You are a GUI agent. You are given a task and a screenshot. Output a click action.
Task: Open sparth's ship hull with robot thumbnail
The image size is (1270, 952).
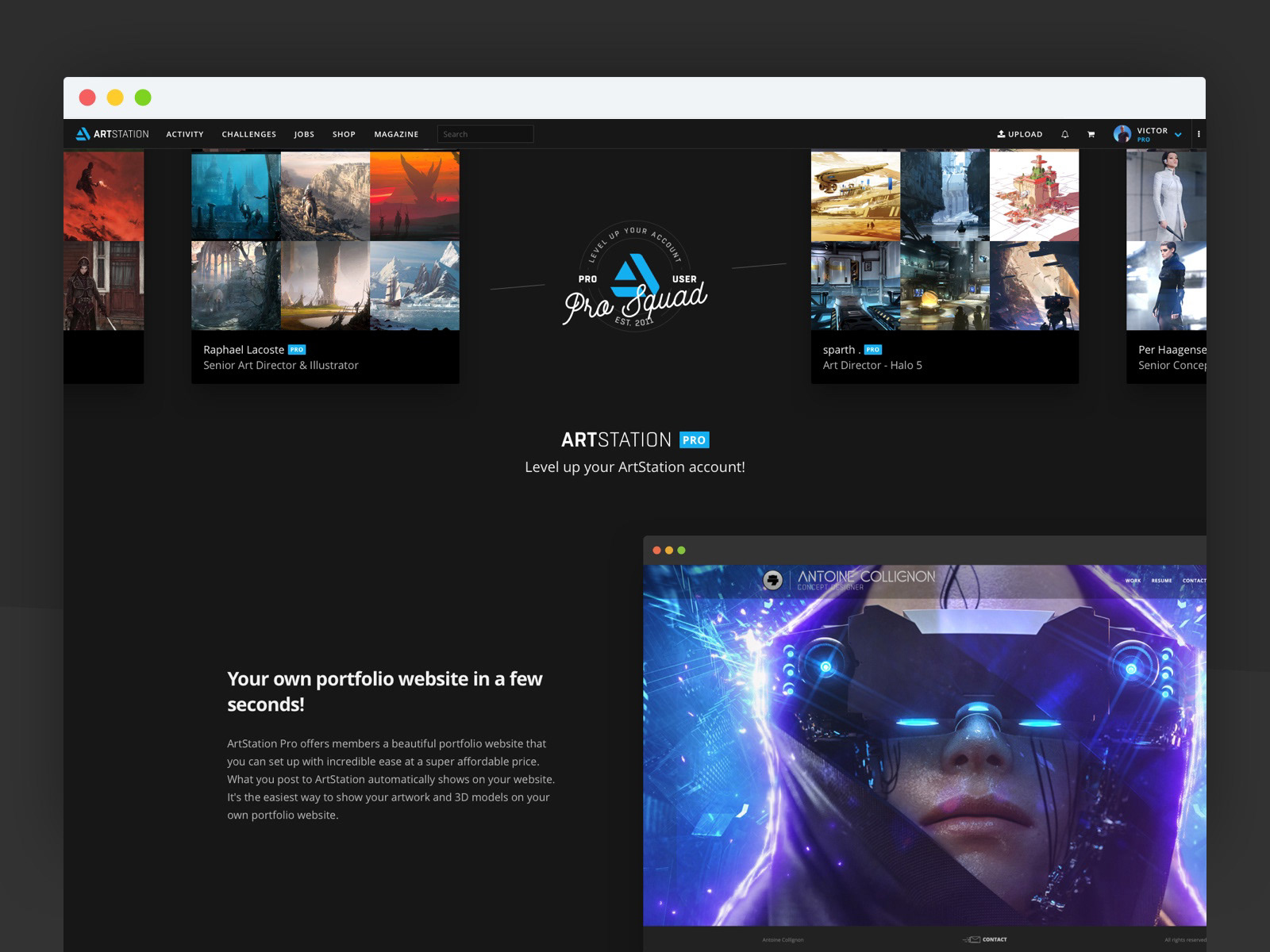1034,286
